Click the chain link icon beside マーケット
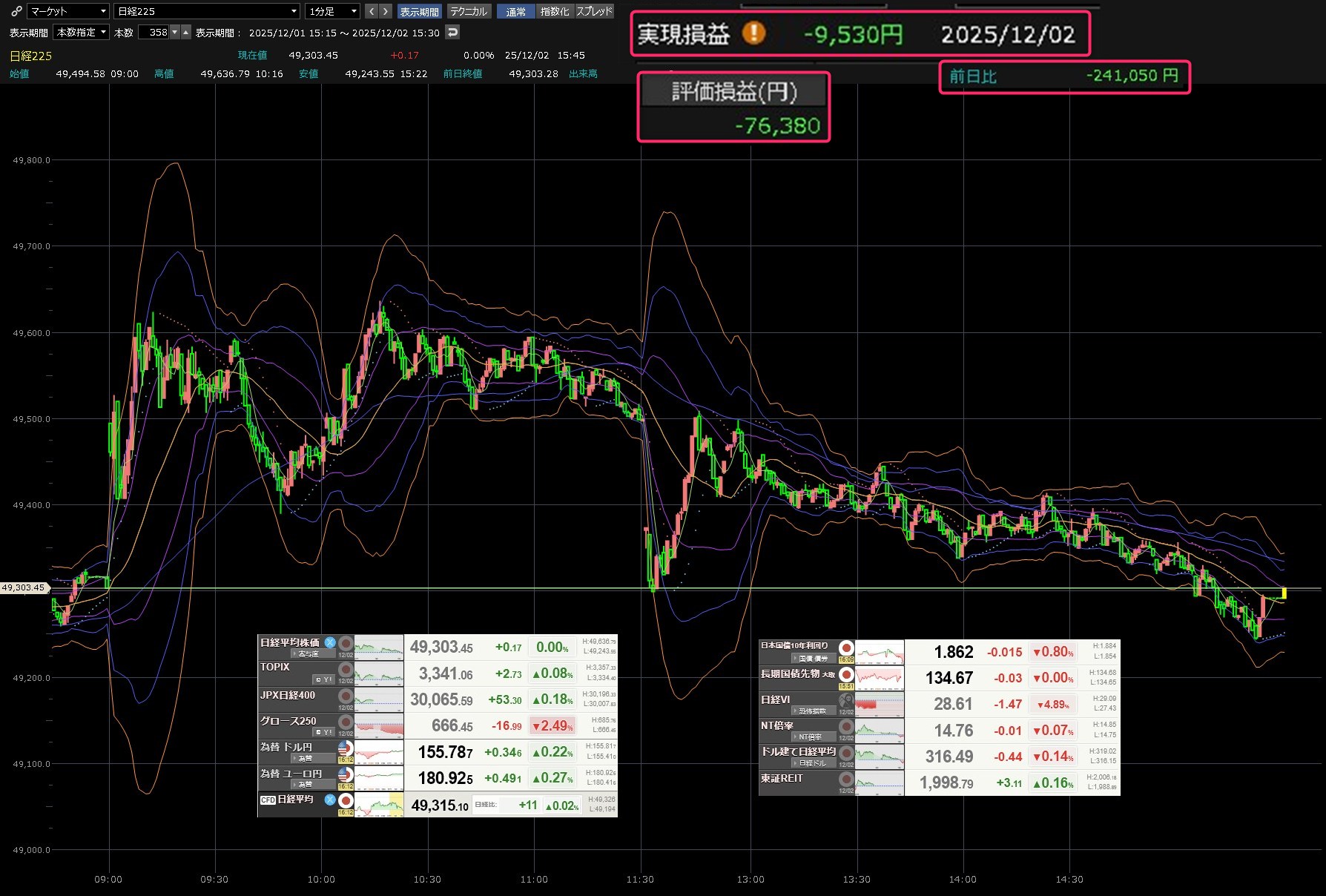Image resolution: width=1326 pixels, height=896 pixels. pyautogui.click(x=16, y=11)
